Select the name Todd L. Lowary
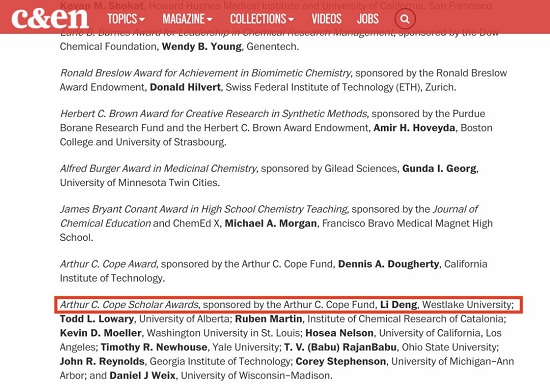 [97, 319]
